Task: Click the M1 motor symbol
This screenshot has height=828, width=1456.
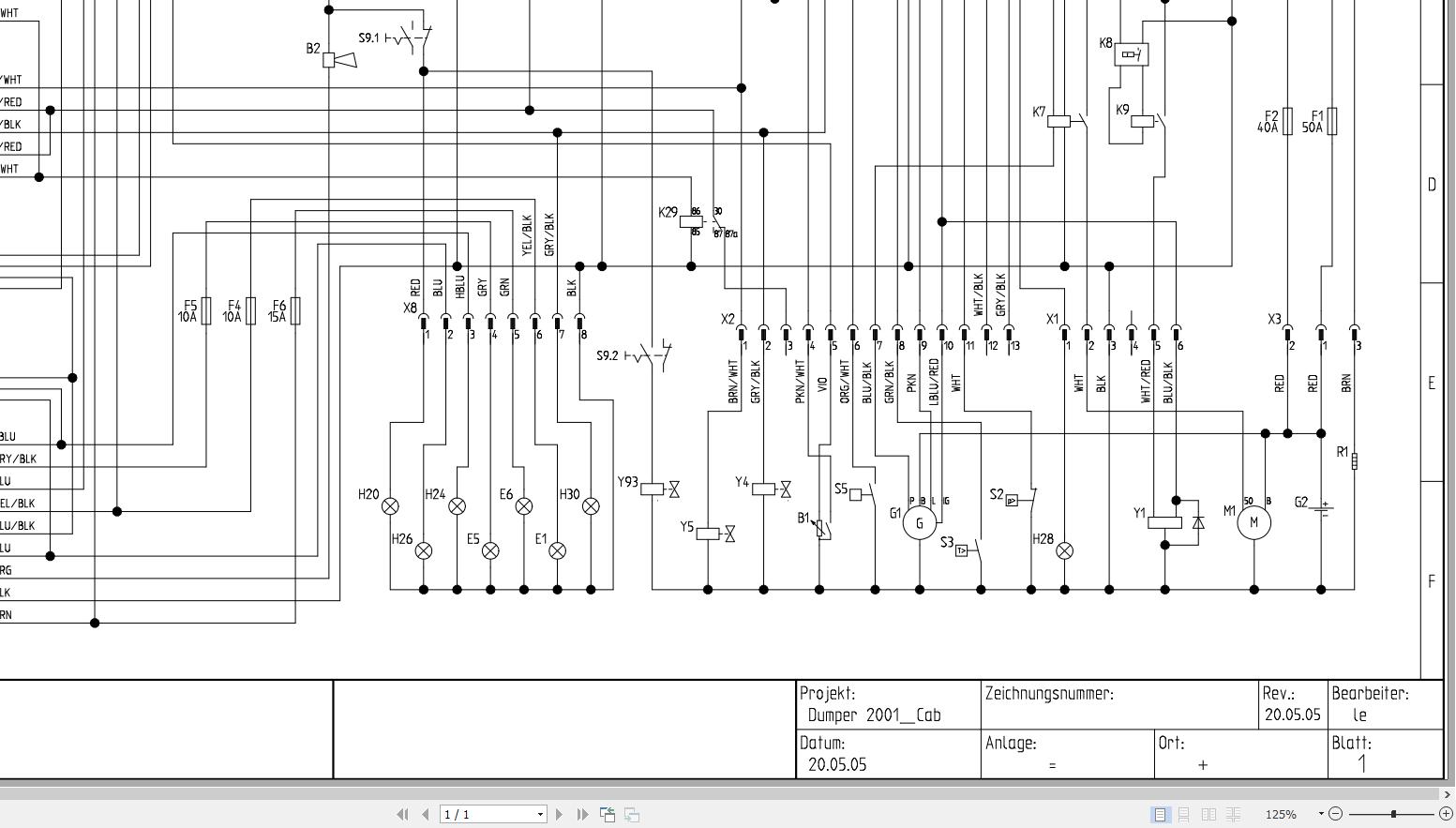Action: pos(1254,523)
